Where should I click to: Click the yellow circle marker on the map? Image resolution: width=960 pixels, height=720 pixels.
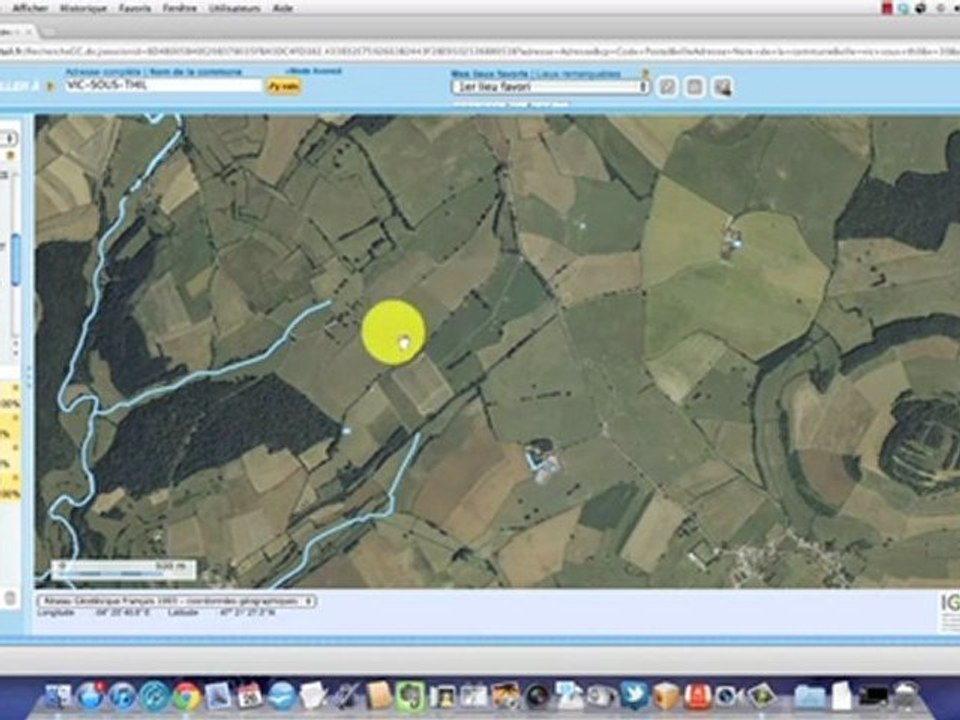[393, 332]
